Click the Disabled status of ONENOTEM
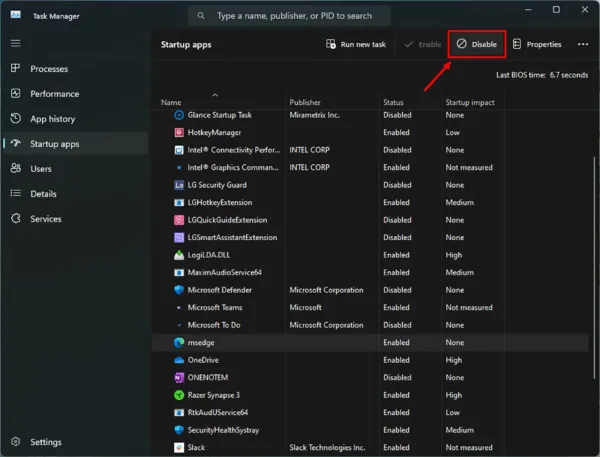This screenshot has width=600, height=457. [x=397, y=378]
